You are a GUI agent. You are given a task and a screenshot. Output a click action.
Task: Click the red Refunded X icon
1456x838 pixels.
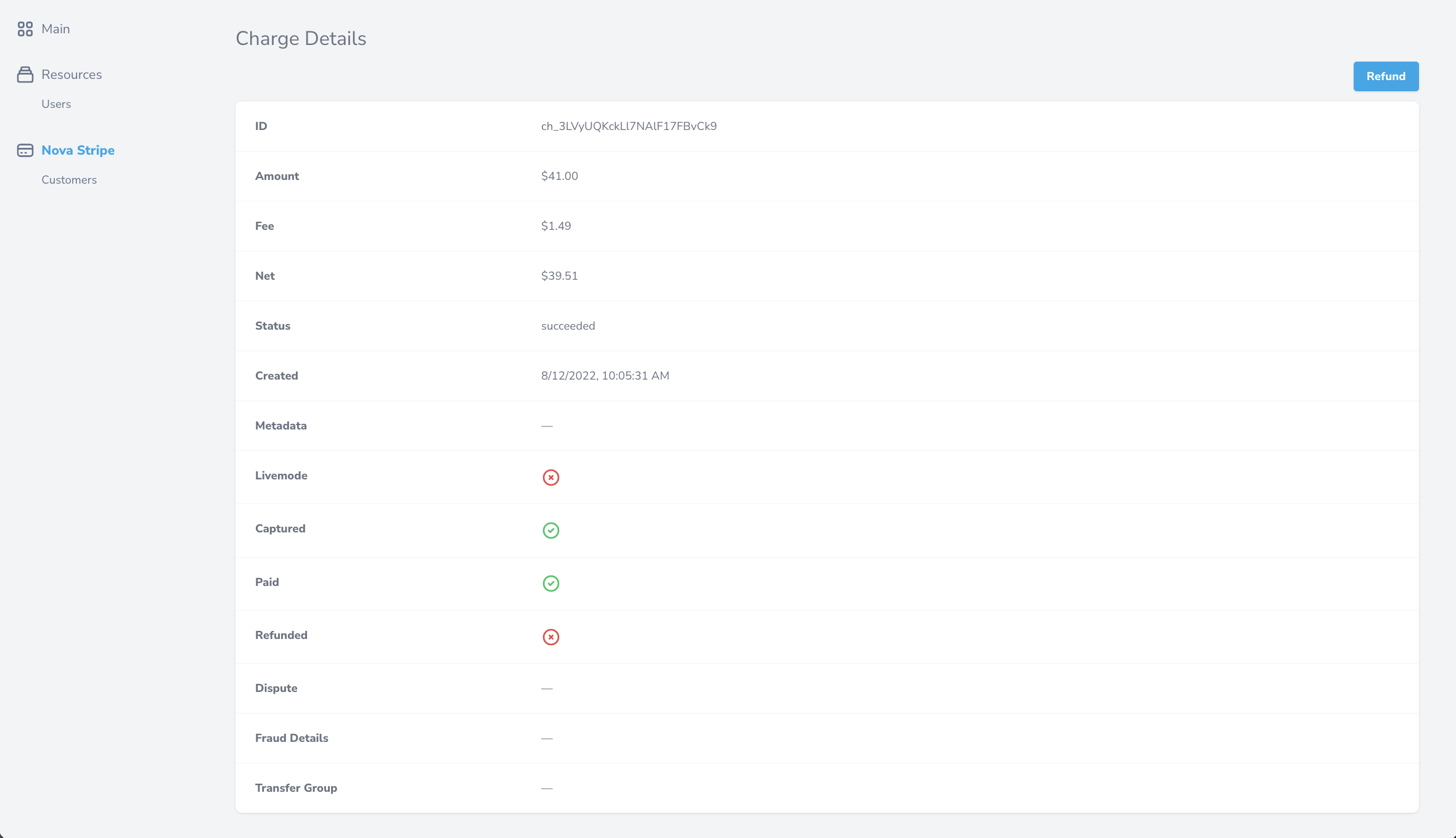pyautogui.click(x=550, y=637)
